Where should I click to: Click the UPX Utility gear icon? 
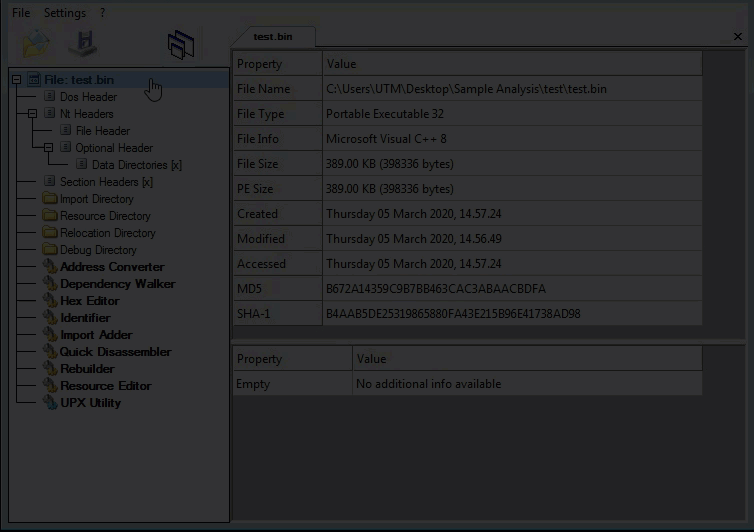click(x=50, y=403)
